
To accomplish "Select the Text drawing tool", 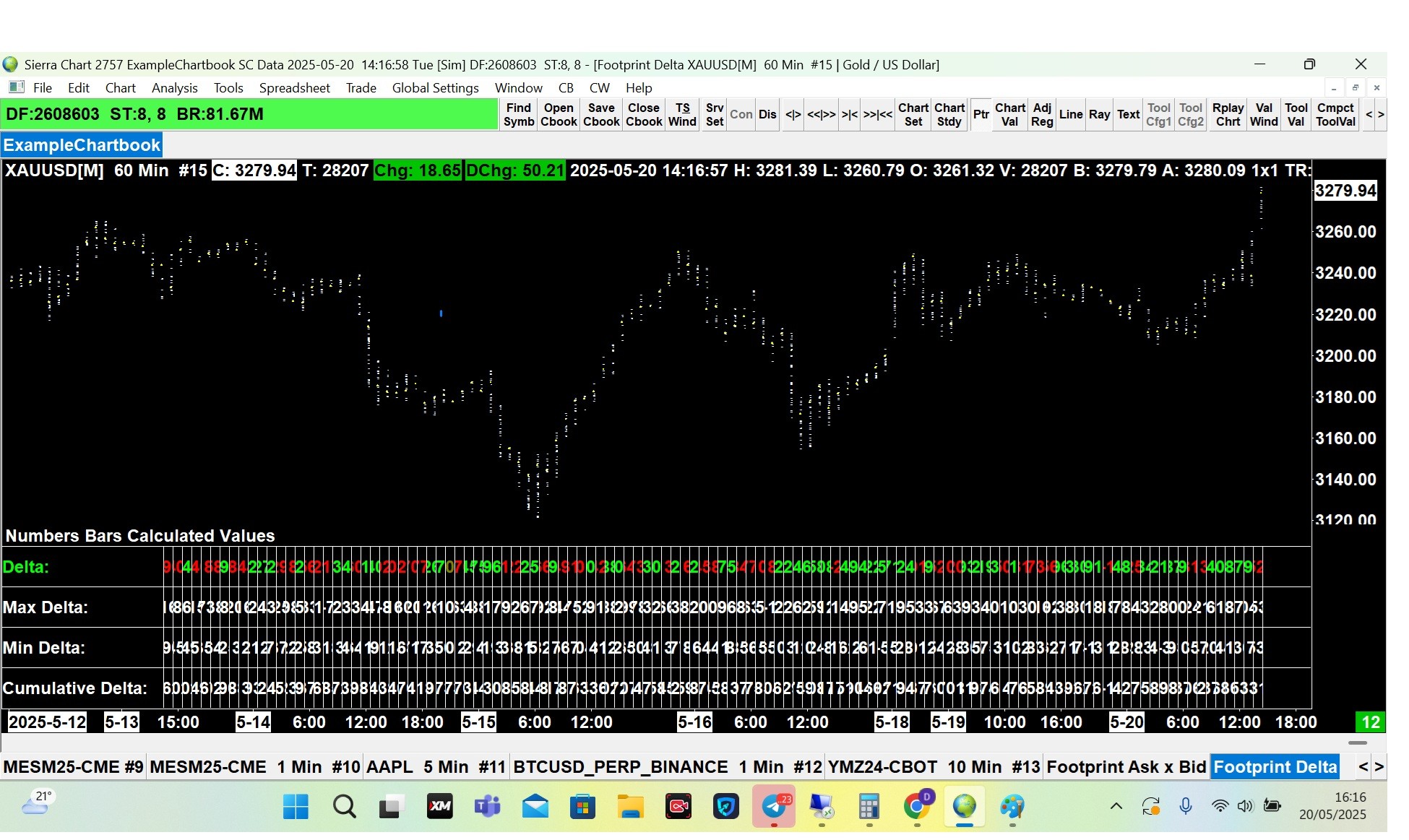I will tap(1128, 115).
